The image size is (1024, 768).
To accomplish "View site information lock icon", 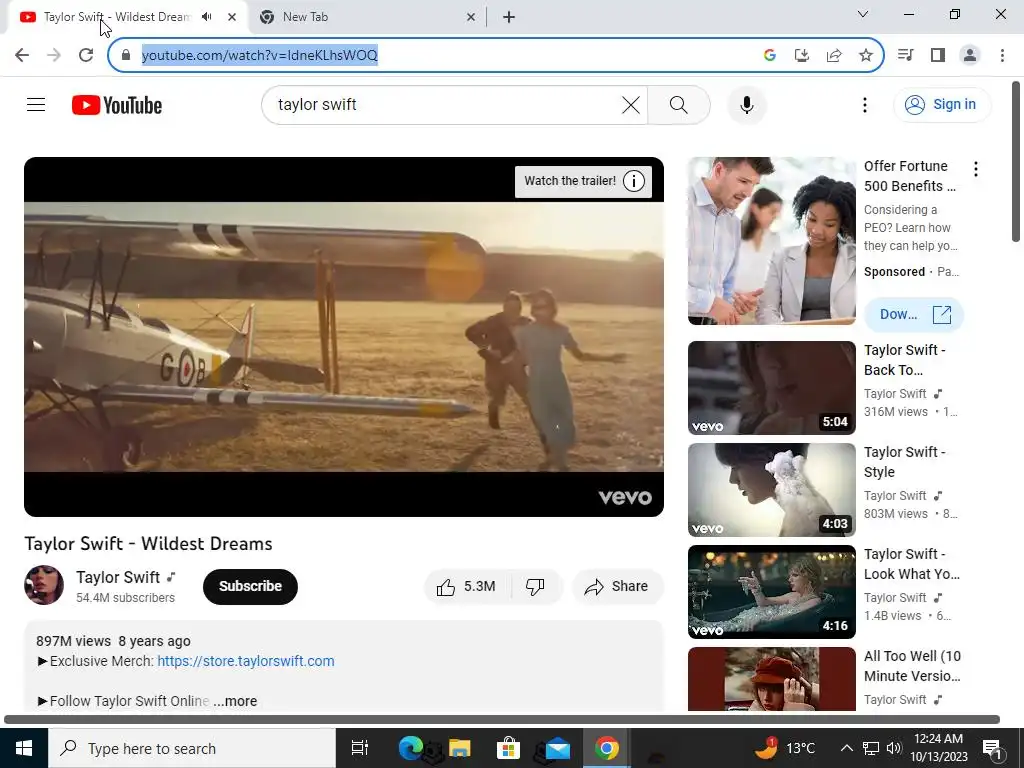I will click(126, 55).
